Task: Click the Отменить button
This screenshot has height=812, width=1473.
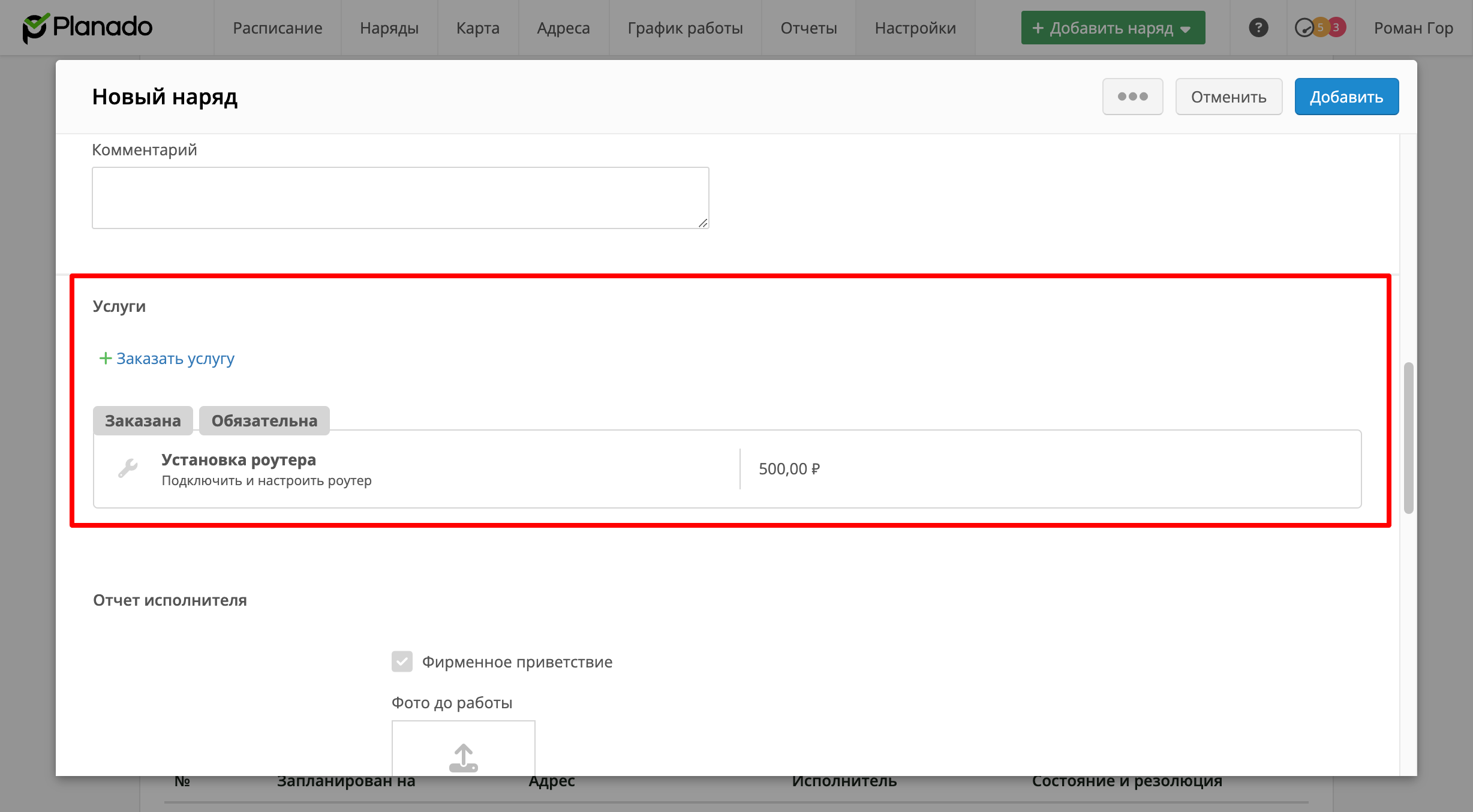Action: pyautogui.click(x=1228, y=97)
